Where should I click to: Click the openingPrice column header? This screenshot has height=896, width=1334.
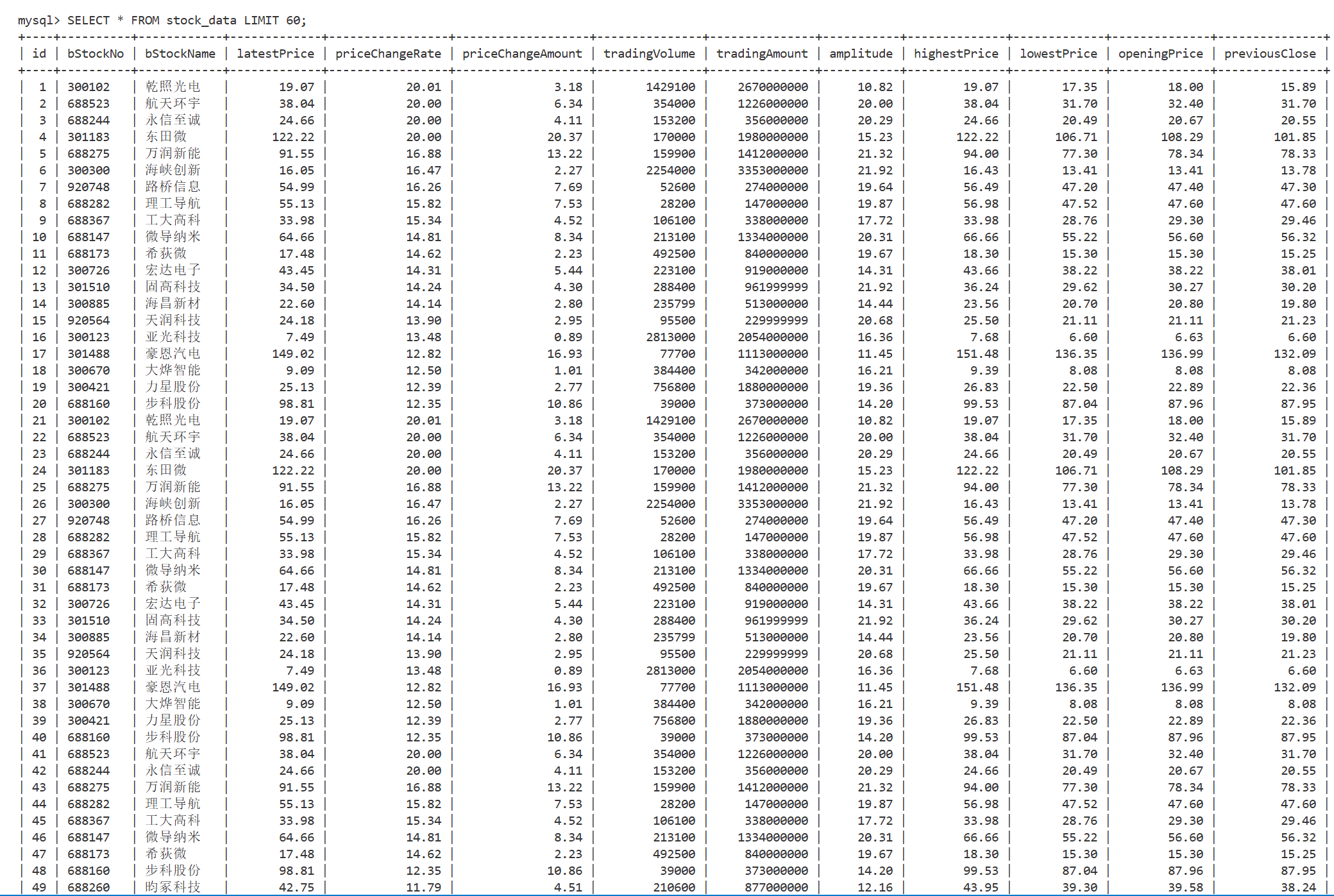coord(1160,54)
